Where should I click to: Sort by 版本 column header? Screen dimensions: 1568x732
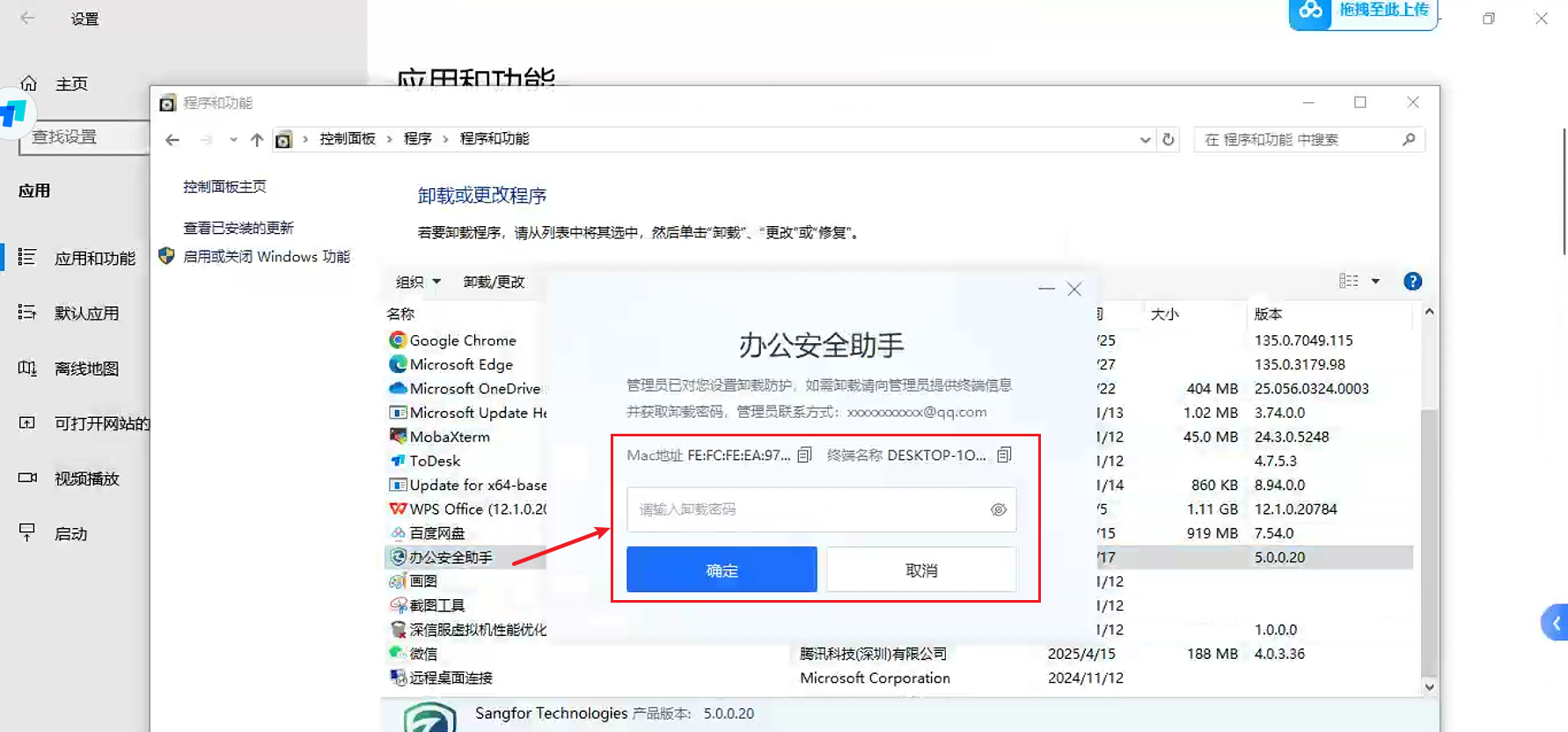coord(1269,314)
